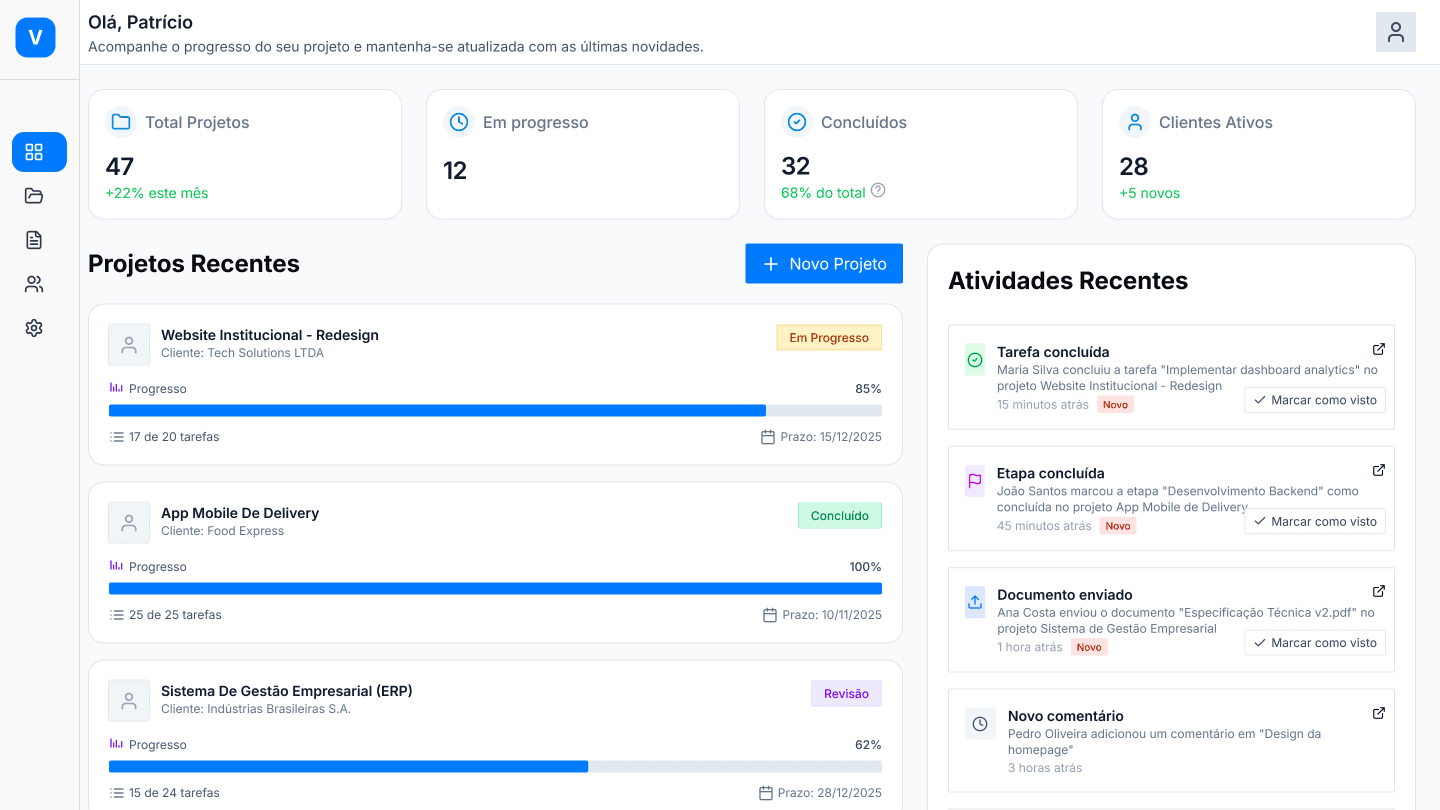Click the 85% progress bar of Website Institucional
Screen dimensions: 1440x810
click(494, 410)
